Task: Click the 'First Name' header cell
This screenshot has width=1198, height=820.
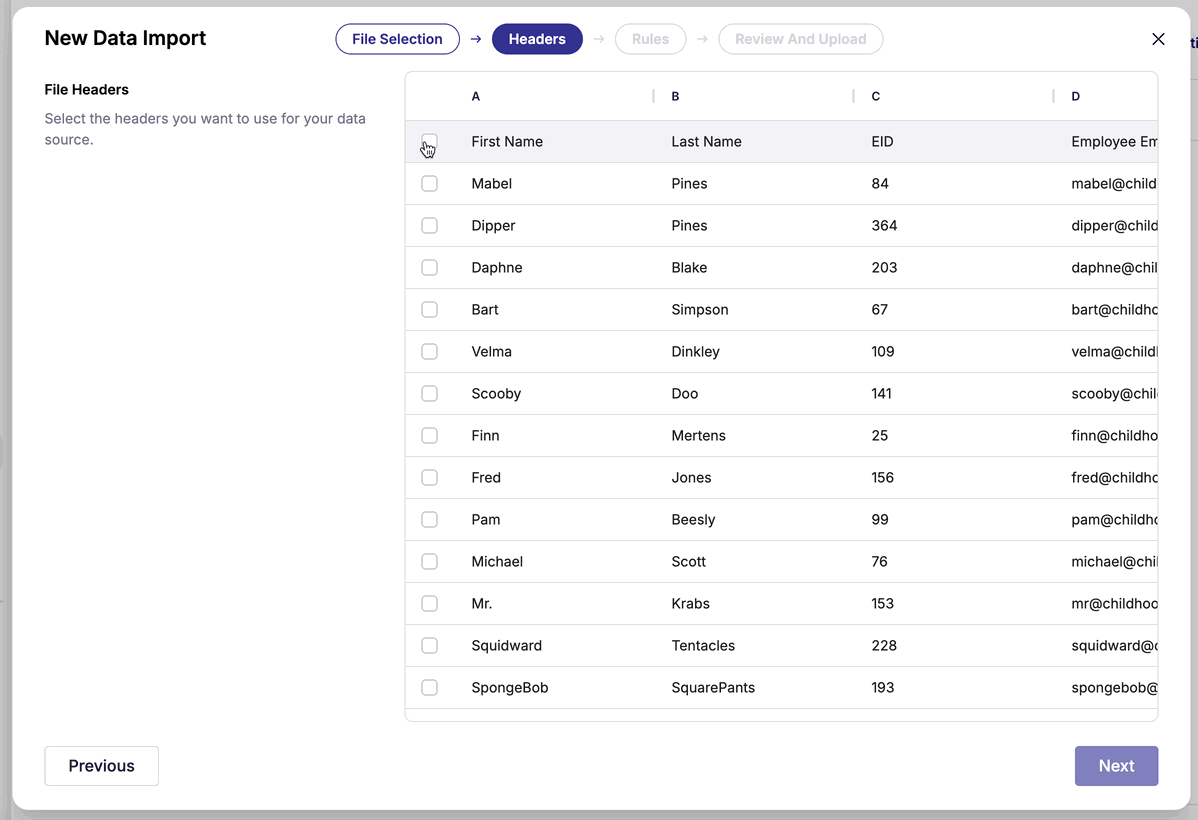Action: [507, 141]
